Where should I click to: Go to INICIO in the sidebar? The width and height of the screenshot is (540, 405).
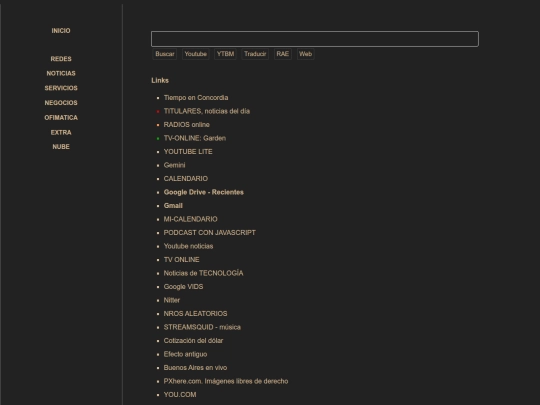point(61,31)
